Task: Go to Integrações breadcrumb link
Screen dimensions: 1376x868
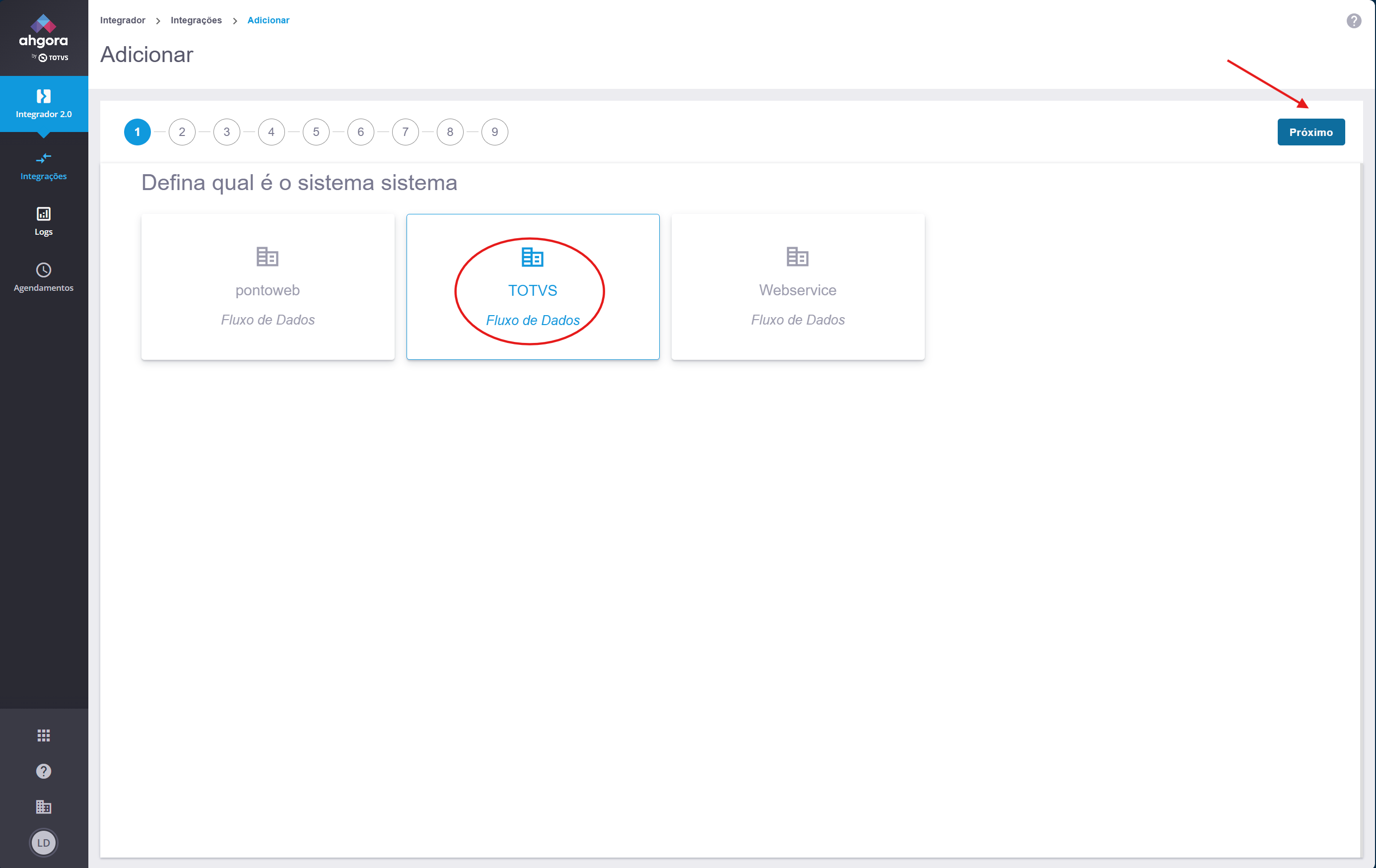Action: pyautogui.click(x=196, y=20)
